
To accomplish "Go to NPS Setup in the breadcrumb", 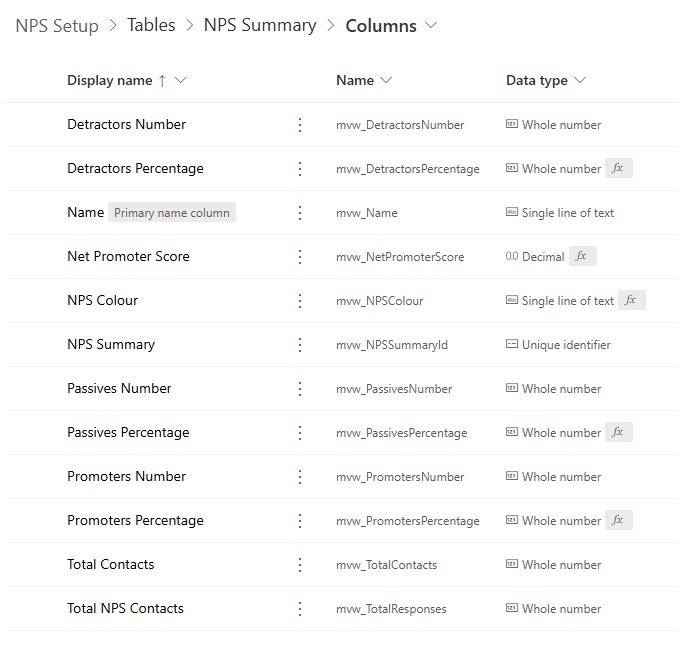I will tap(57, 25).
